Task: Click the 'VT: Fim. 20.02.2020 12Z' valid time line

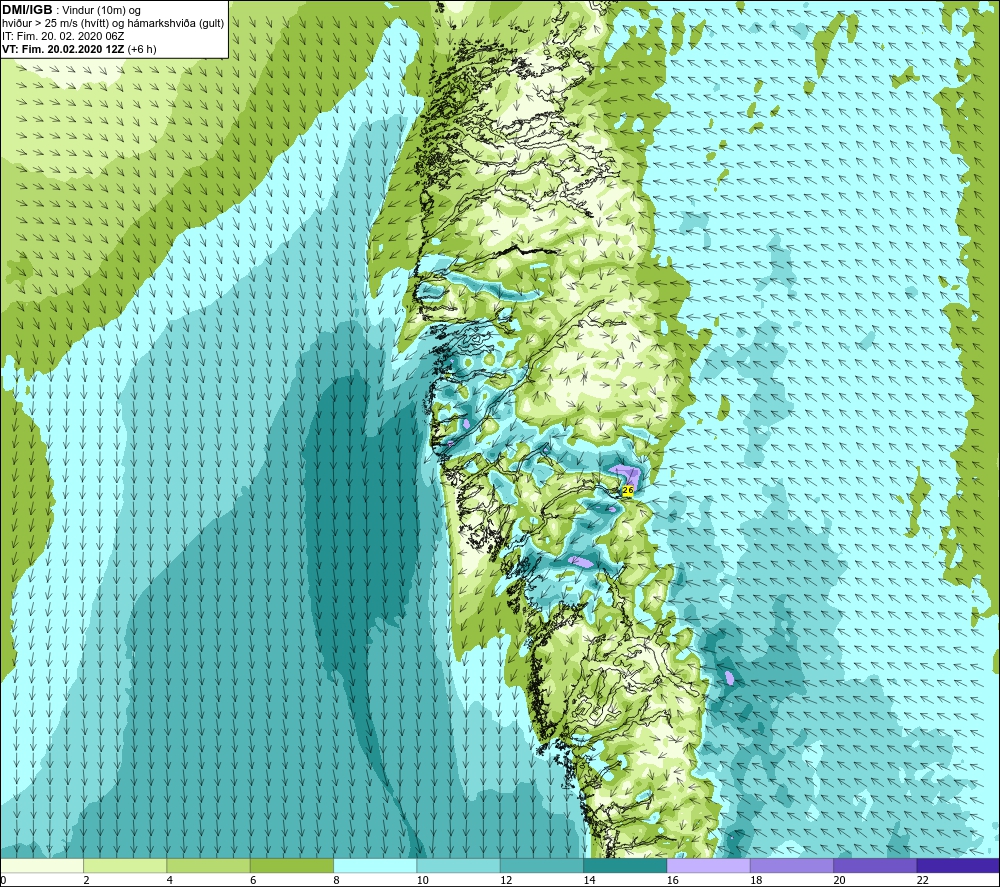Action: coord(64,49)
